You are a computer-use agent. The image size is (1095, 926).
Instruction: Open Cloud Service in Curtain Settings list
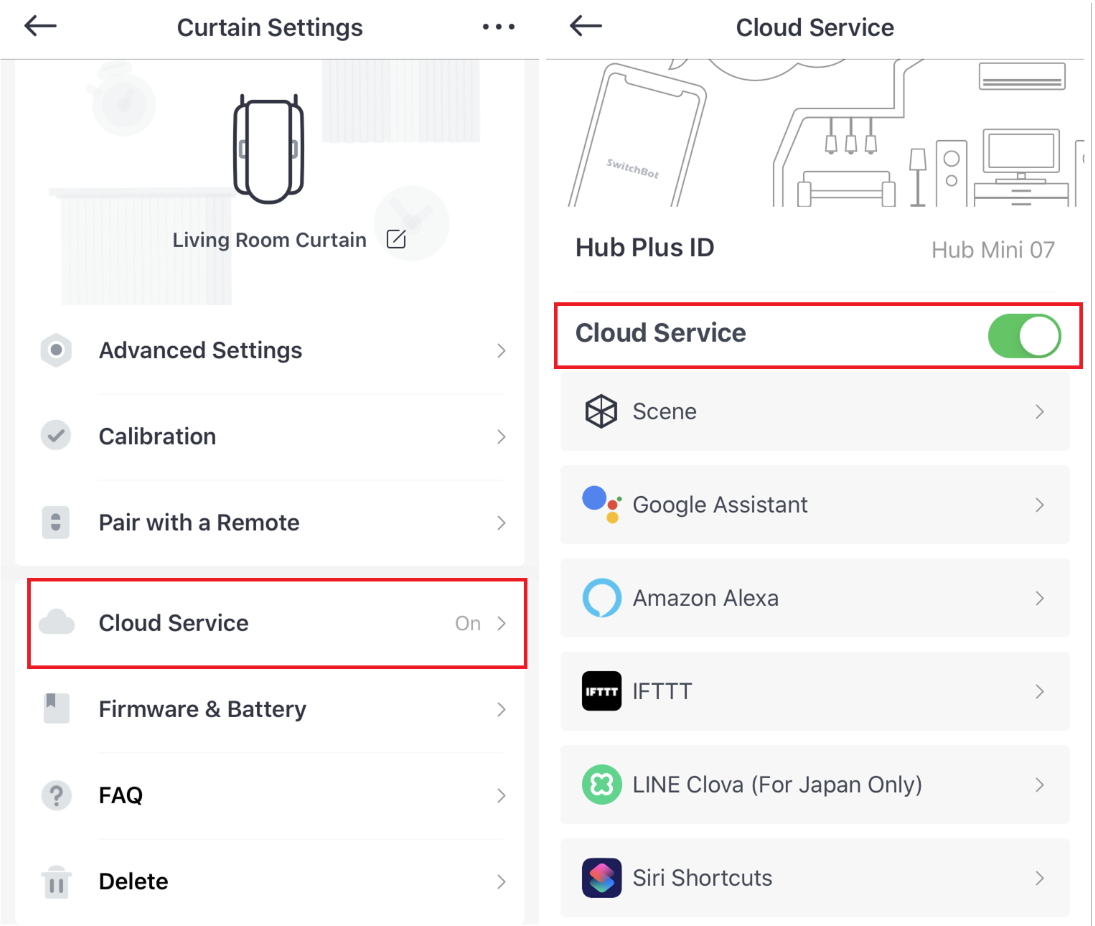tap(277, 623)
